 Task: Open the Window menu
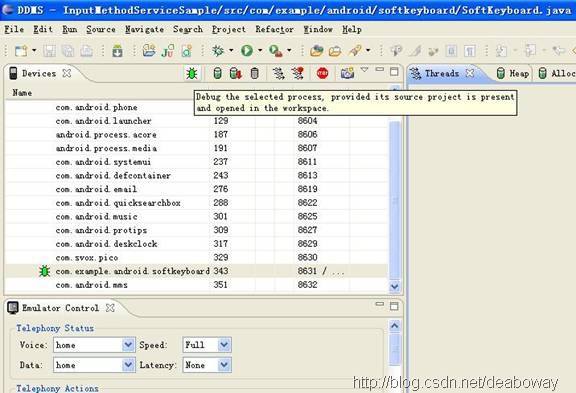[318, 29]
